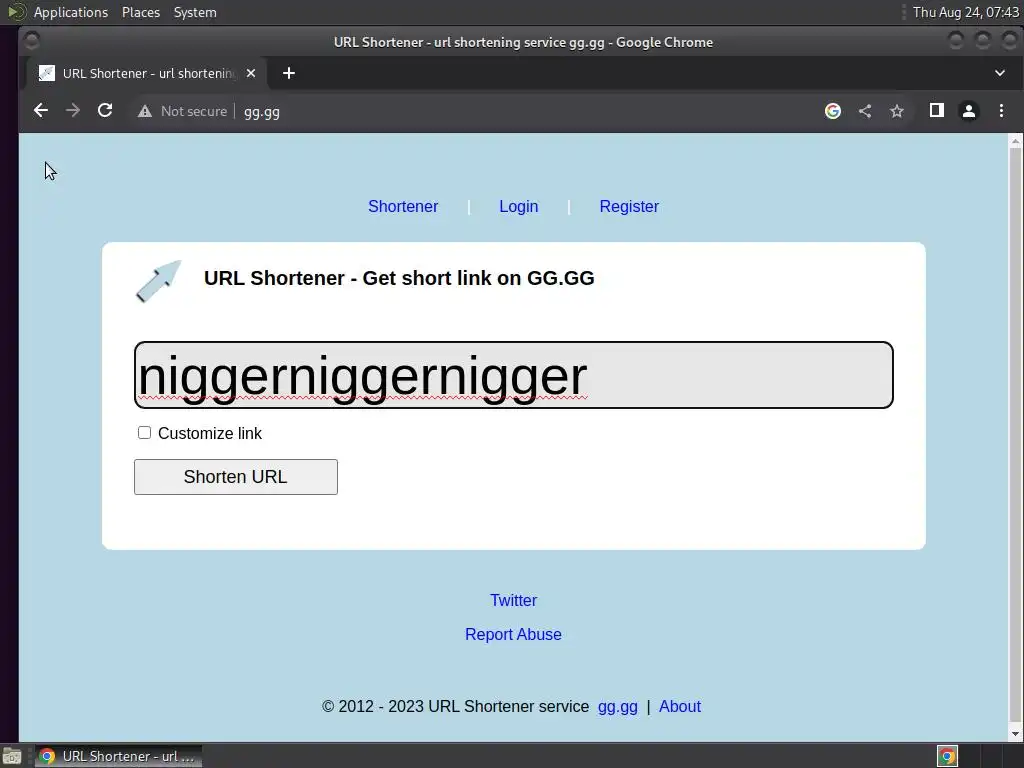Screen dimensions: 1024x768
Task: Open the Not secure site info warning
Action: click(182, 112)
